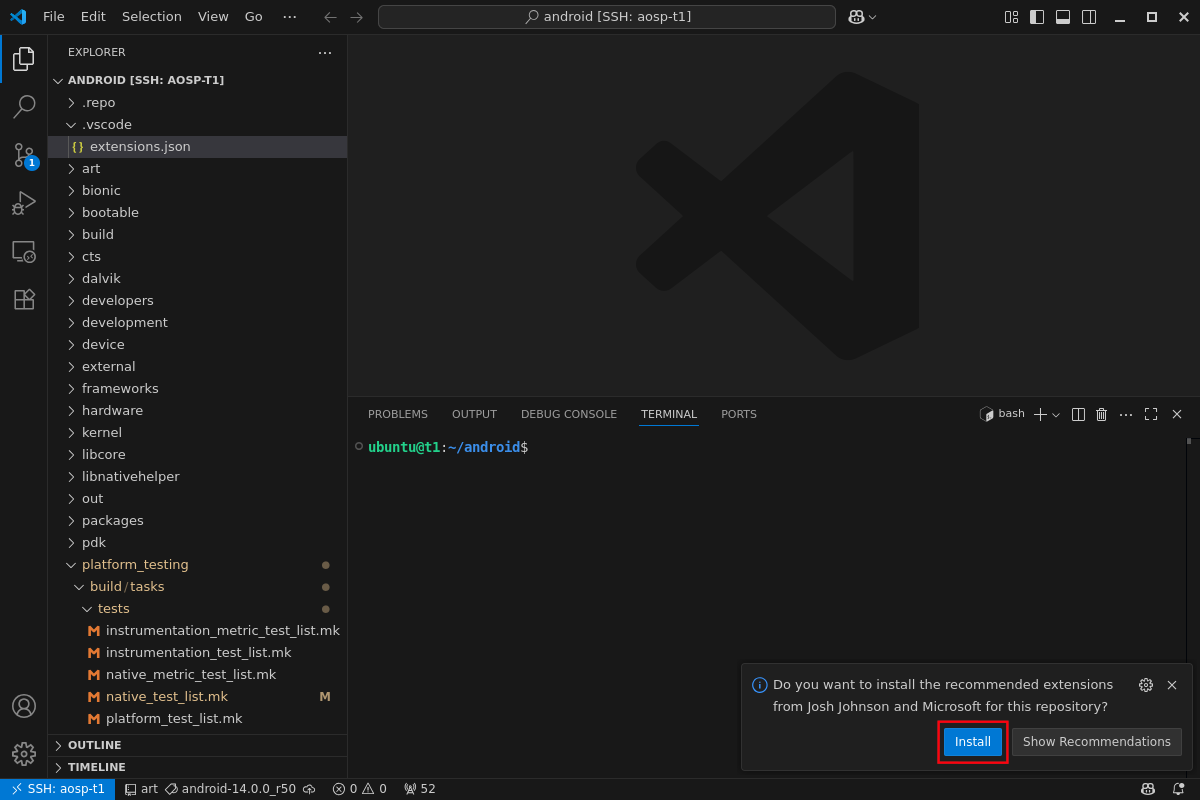
Task: Open the Go menu
Action: (254, 17)
